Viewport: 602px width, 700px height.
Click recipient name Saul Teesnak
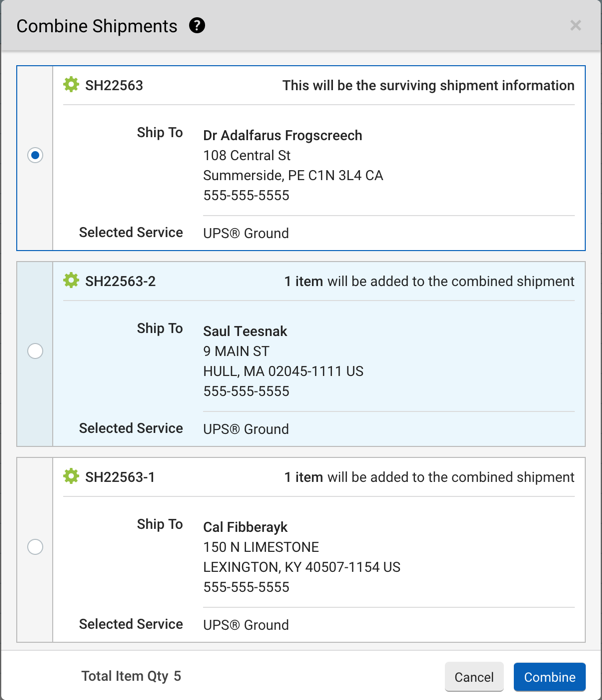coord(245,331)
